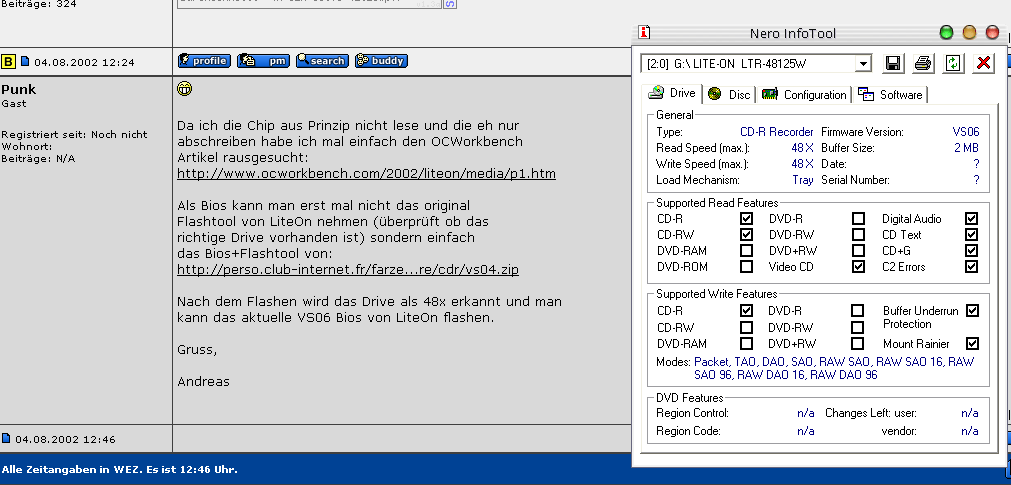Click post icon next to 04.08.2002 12:46
This screenshot has height=485, width=1011.
6,439
